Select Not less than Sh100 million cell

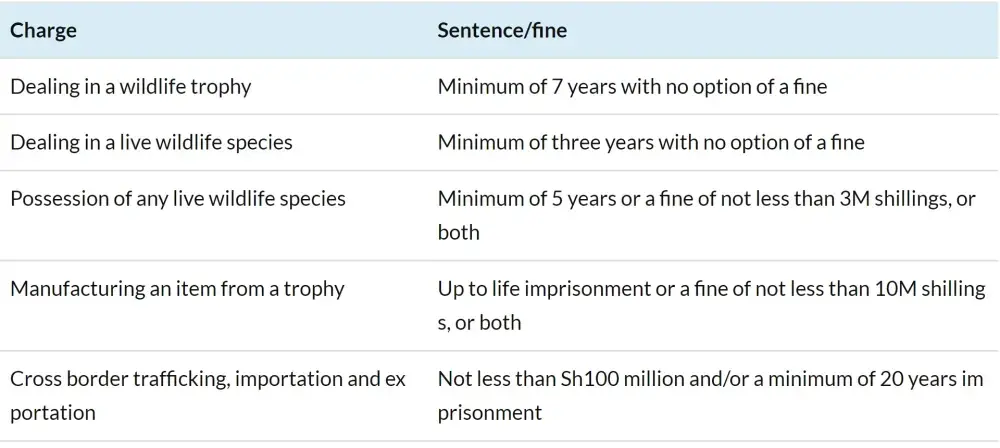click(710, 396)
